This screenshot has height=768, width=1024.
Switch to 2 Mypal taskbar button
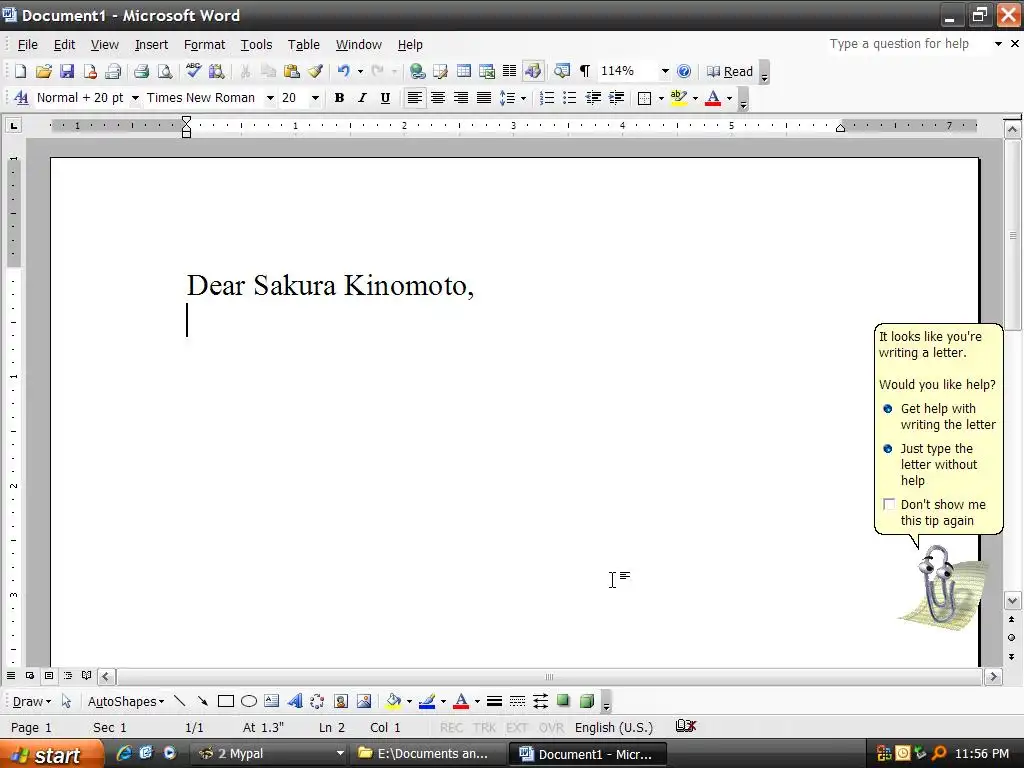coord(270,754)
